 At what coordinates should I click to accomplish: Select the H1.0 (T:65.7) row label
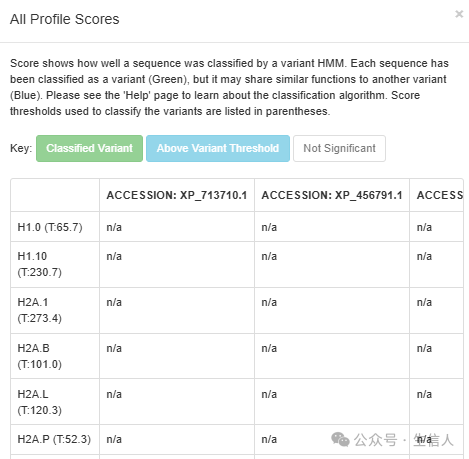[x=55, y=227]
